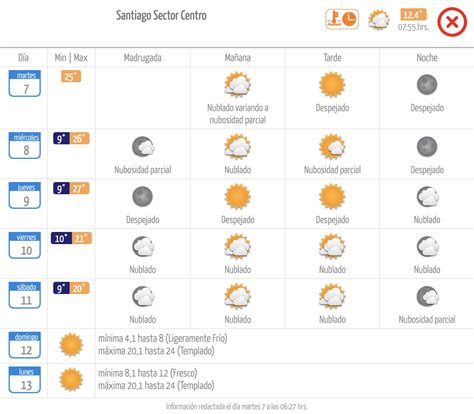Click the Madrugada column header
The image size is (474, 414).
pos(143,58)
